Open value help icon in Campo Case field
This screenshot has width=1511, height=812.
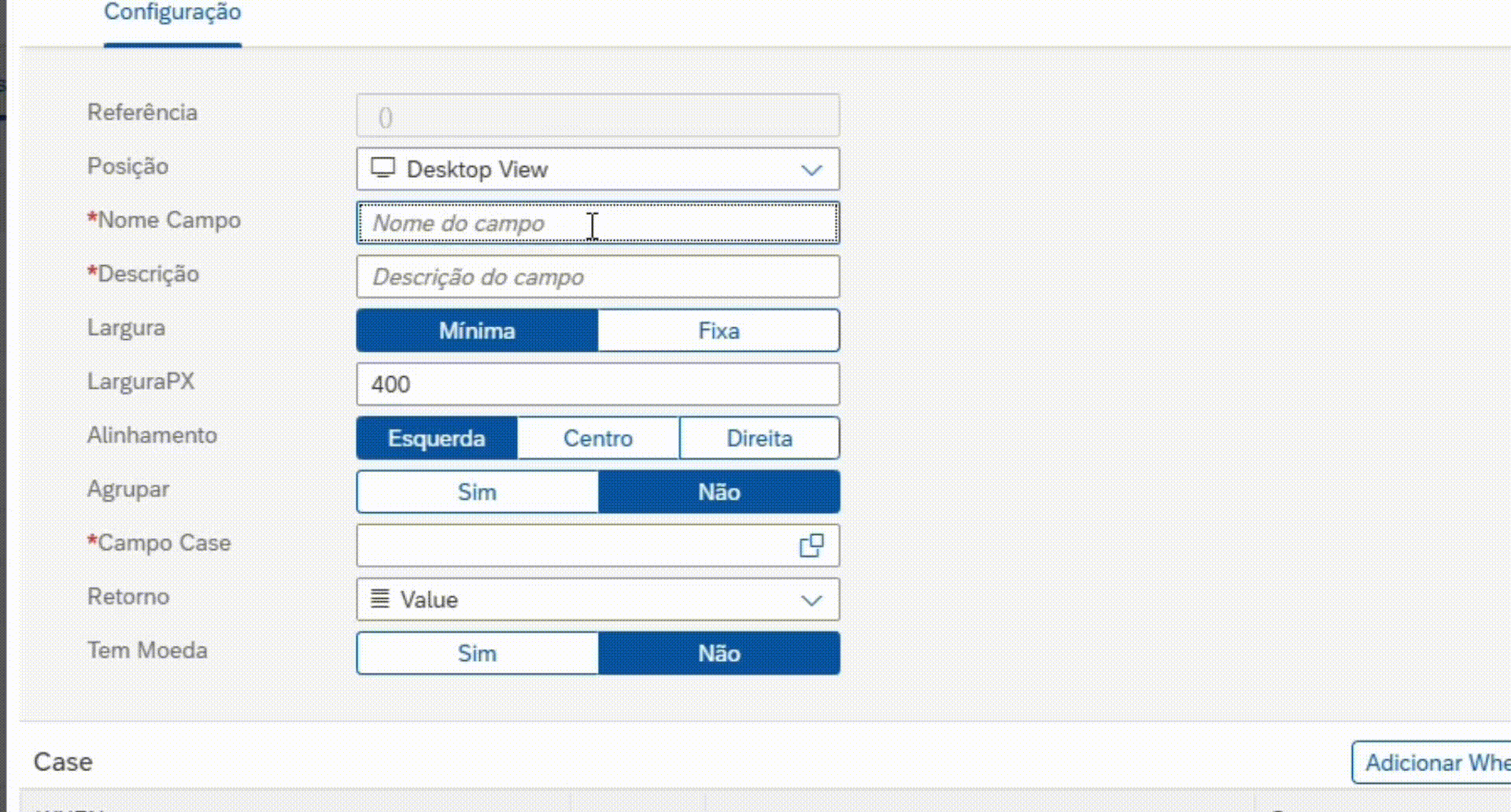coord(811,545)
